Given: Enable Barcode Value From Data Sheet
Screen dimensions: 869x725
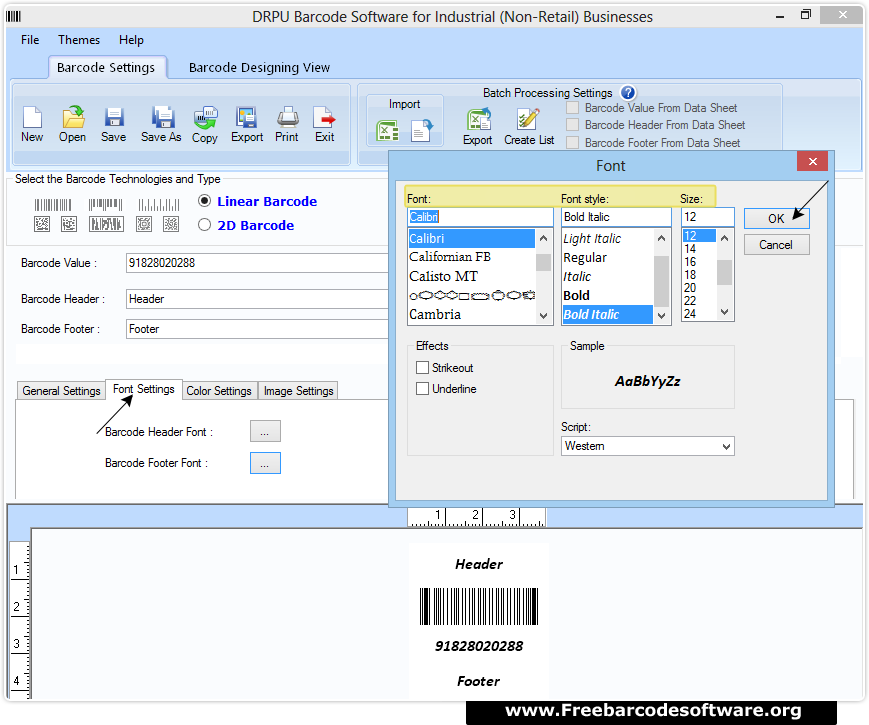Looking at the screenshot, I should pos(572,108).
